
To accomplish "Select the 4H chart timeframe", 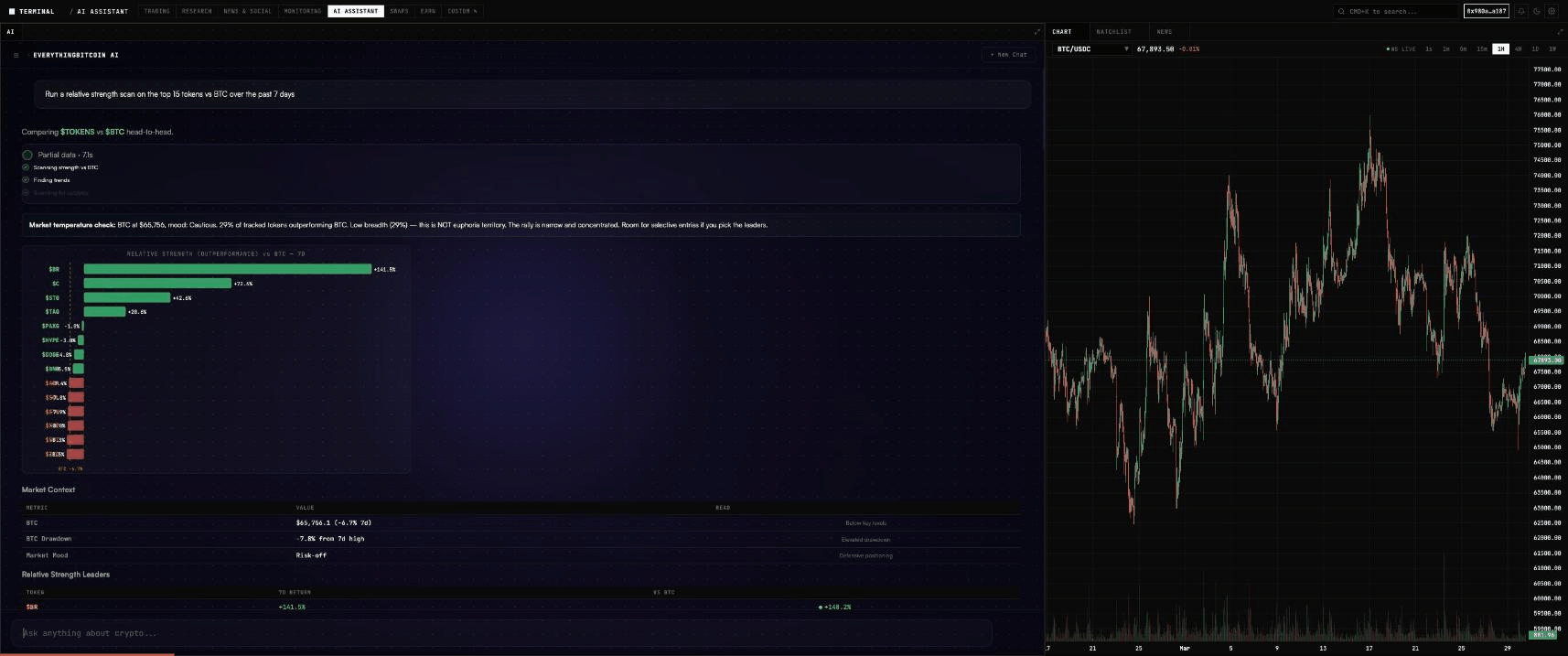I will pyautogui.click(x=1518, y=48).
